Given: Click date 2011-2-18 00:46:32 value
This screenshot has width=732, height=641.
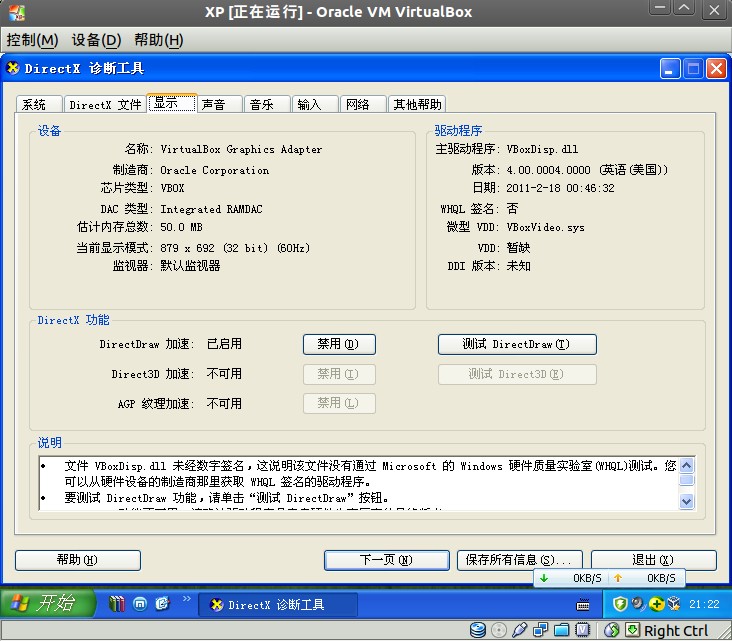Looking at the screenshot, I should [x=560, y=188].
